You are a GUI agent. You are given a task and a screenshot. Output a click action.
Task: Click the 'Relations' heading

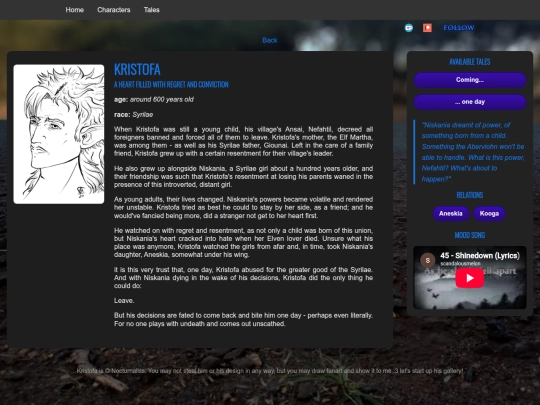(x=470, y=195)
